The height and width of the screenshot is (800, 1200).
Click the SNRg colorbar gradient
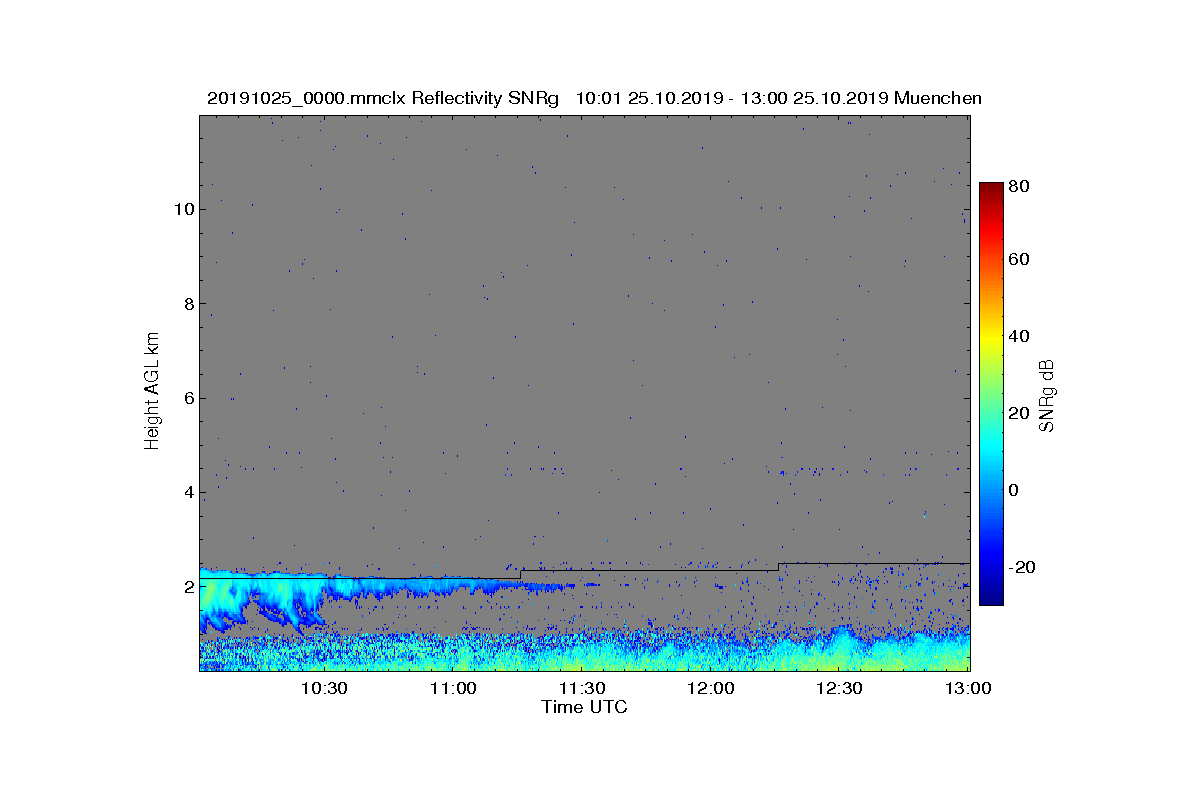(991, 394)
